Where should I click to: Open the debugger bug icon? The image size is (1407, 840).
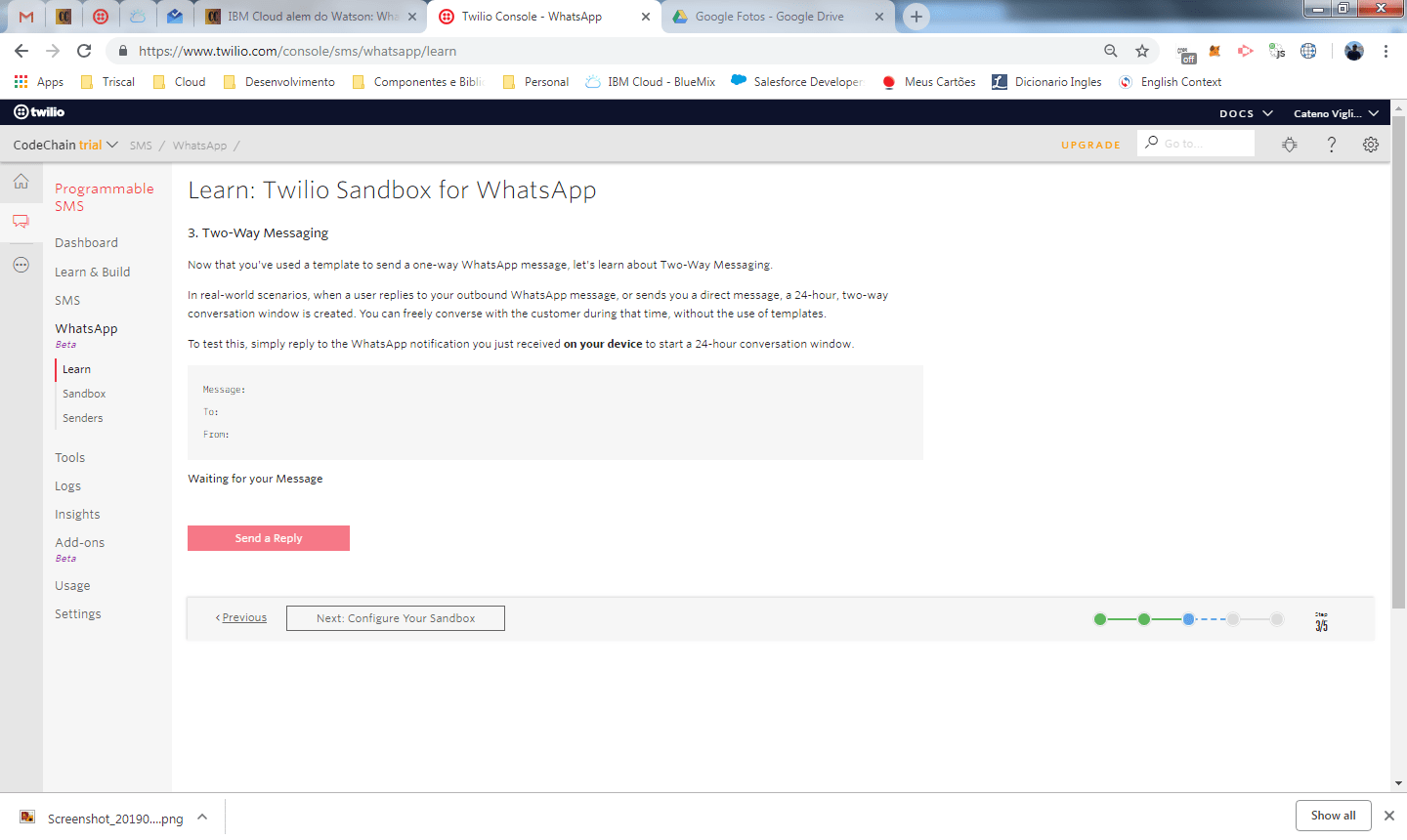click(1290, 145)
